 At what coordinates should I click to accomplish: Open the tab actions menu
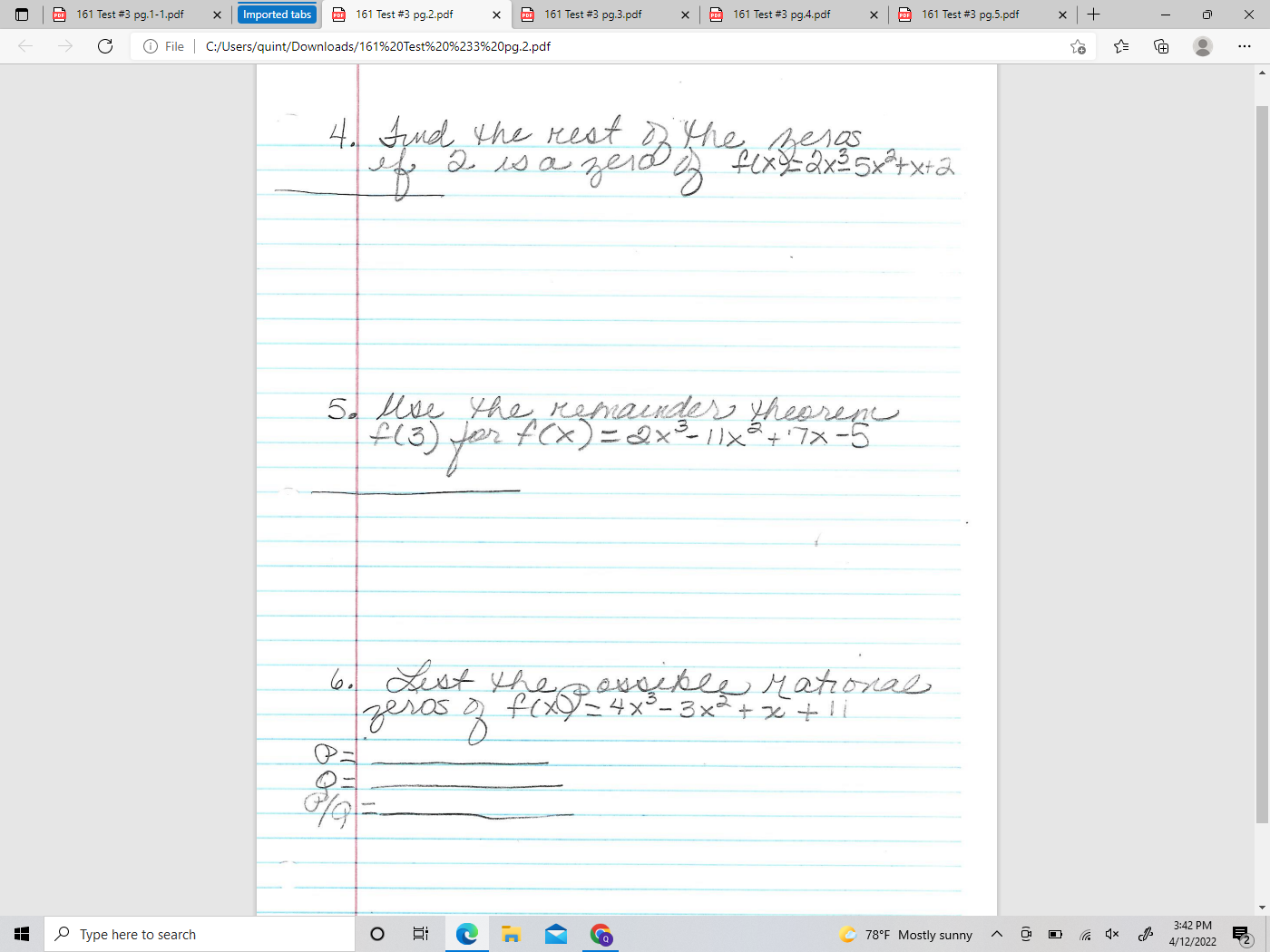pyautogui.click(x=20, y=14)
